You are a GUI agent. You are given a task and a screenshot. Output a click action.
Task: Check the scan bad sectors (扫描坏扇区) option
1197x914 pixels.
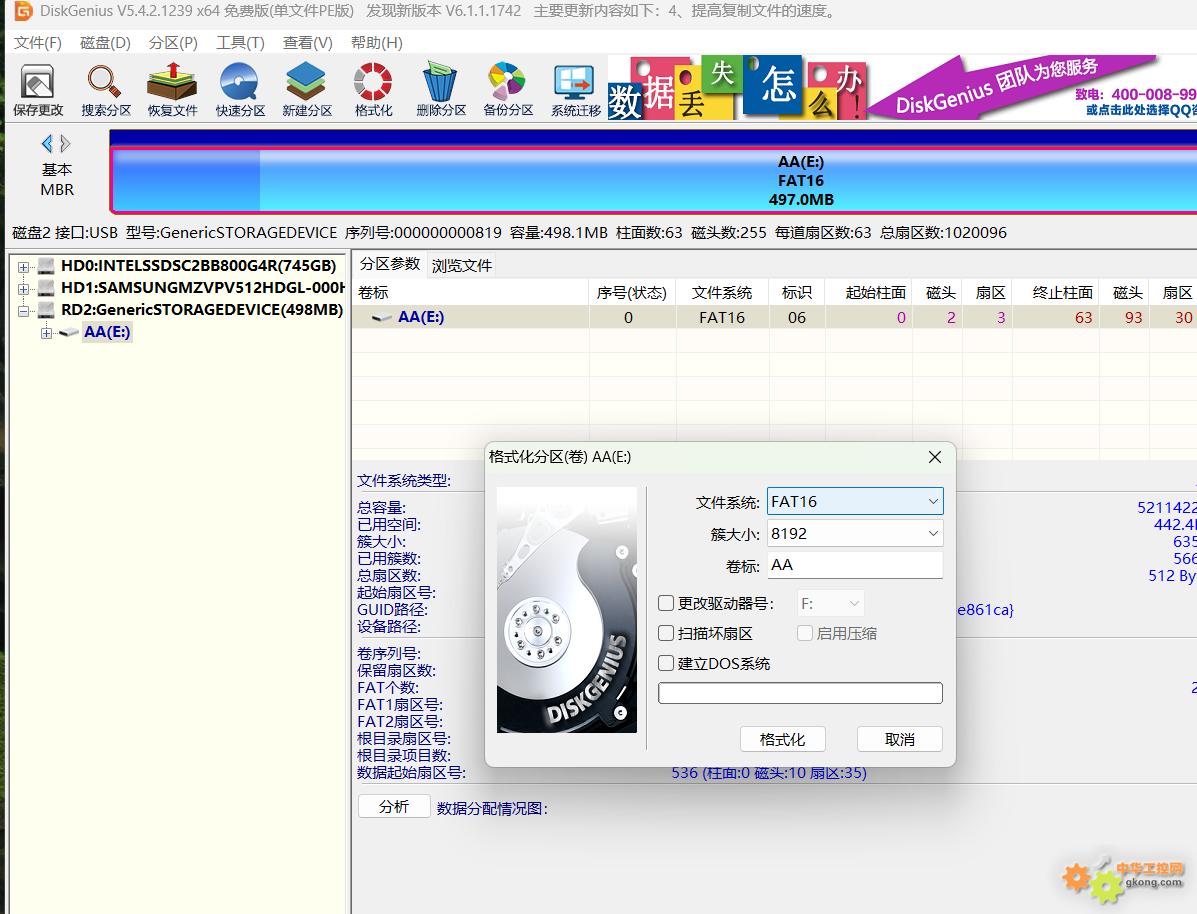coord(666,634)
